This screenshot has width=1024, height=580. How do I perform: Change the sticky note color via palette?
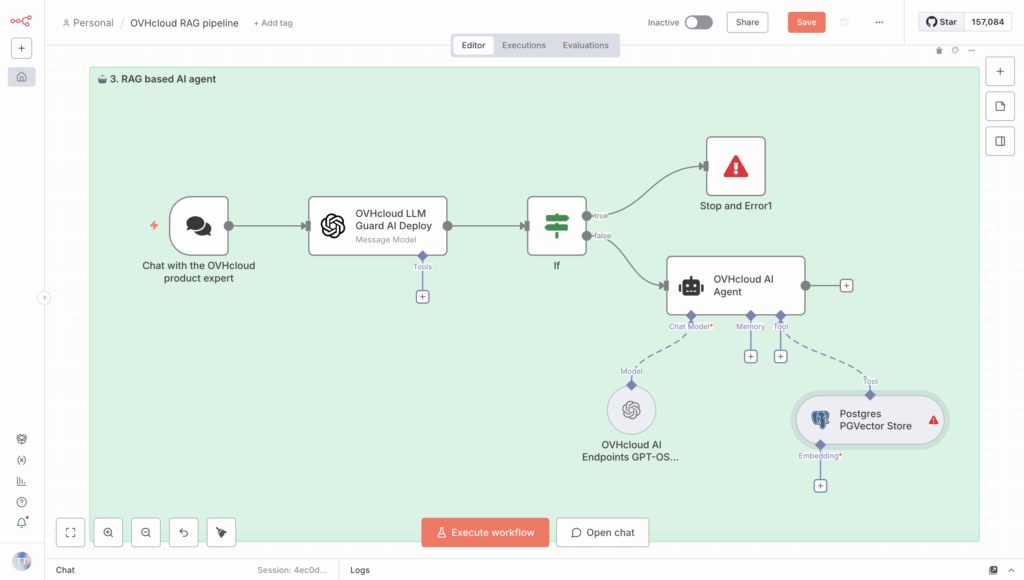coord(955,50)
